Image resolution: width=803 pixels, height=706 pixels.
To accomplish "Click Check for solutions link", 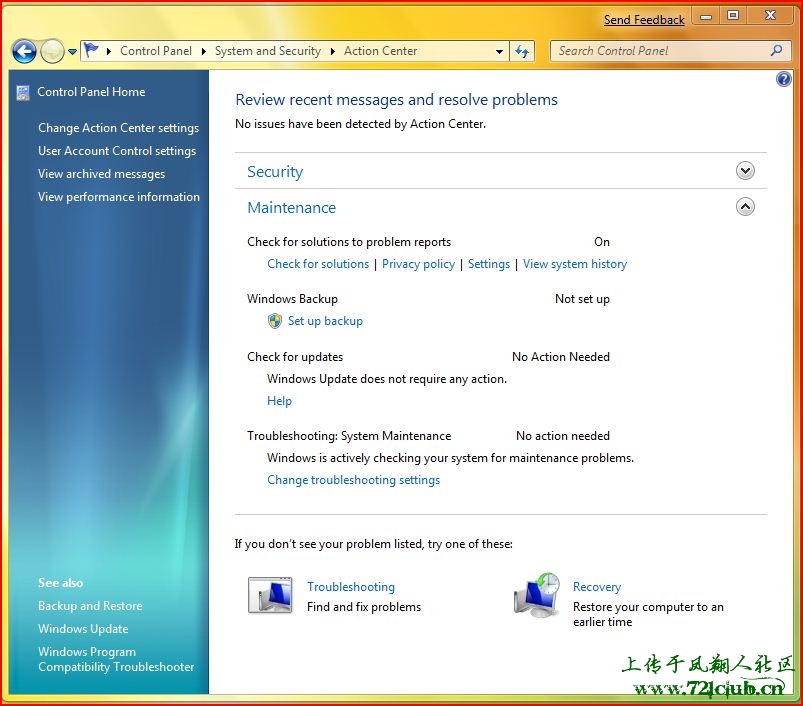I will pos(318,264).
